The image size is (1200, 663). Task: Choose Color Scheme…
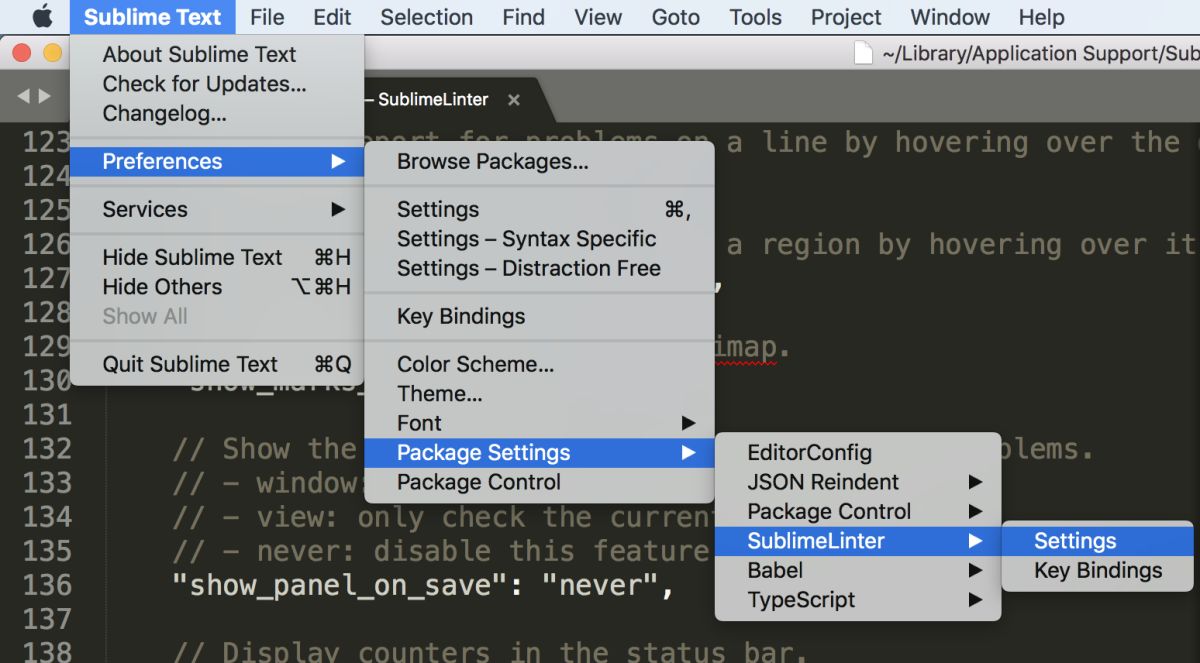click(539, 364)
